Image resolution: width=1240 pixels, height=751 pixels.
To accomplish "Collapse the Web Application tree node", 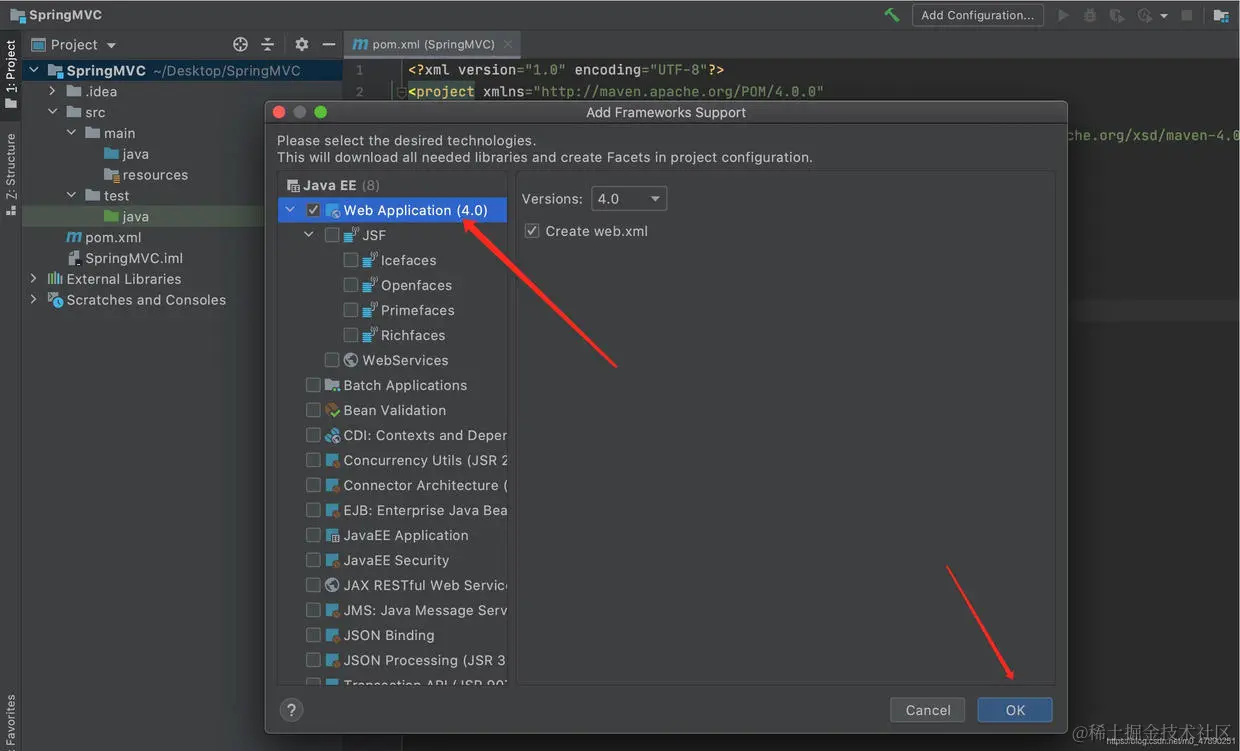I will click(x=290, y=210).
